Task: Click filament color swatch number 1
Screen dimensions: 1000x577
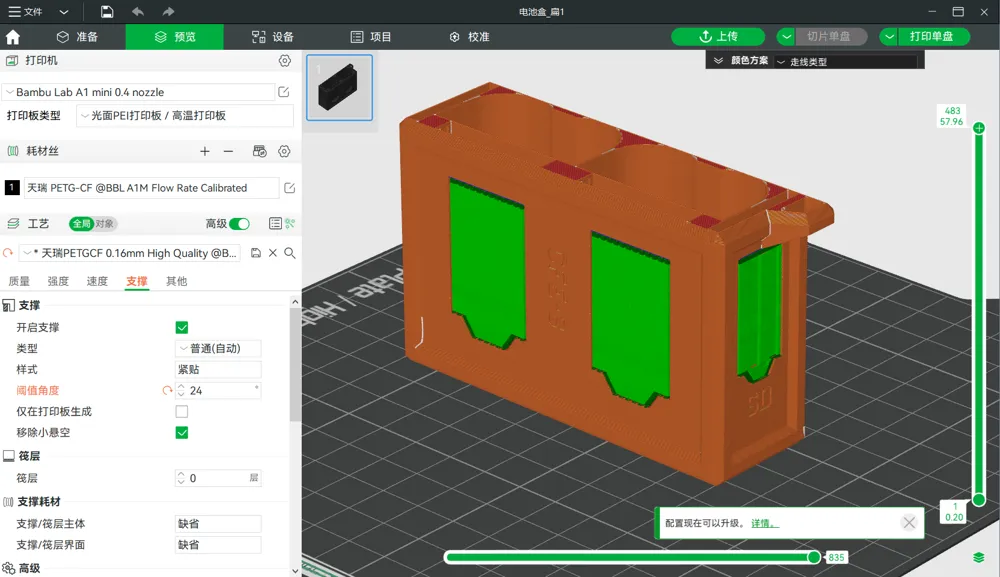Action: point(12,187)
